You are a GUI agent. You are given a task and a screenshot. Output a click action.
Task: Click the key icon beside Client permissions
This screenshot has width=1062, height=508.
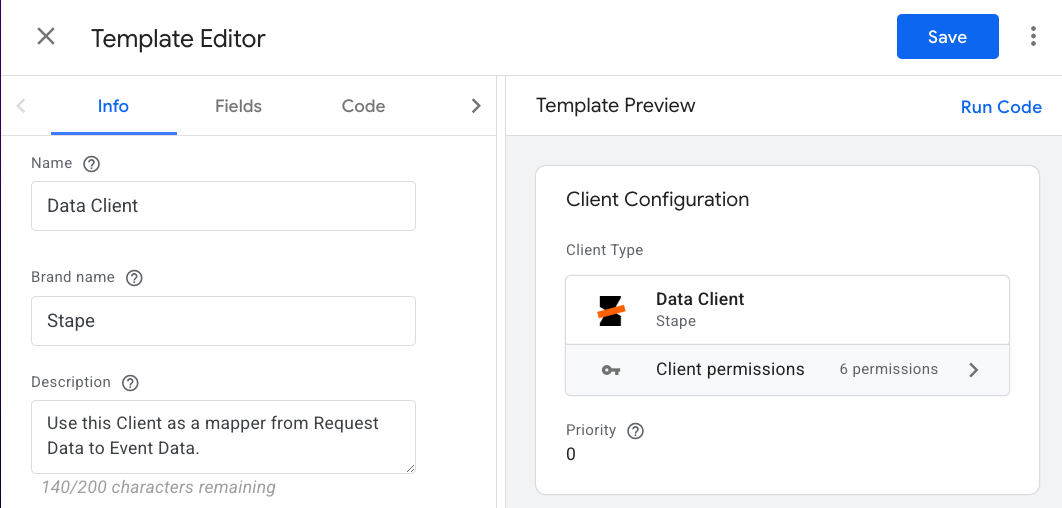[611, 370]
